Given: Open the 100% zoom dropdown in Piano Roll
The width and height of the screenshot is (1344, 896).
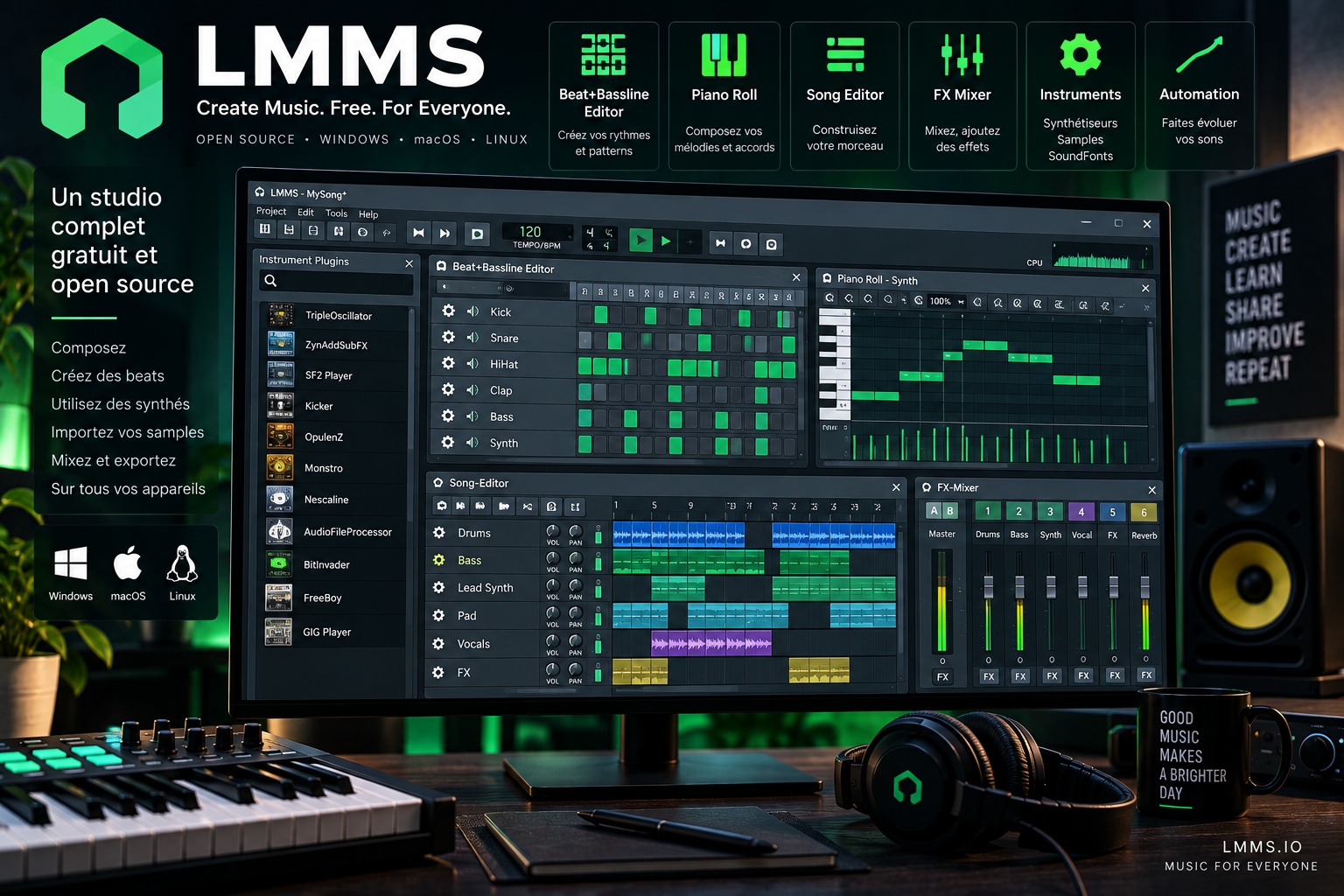Looking at the screenshot, I should pyautogui.click(x=947, y=301).
